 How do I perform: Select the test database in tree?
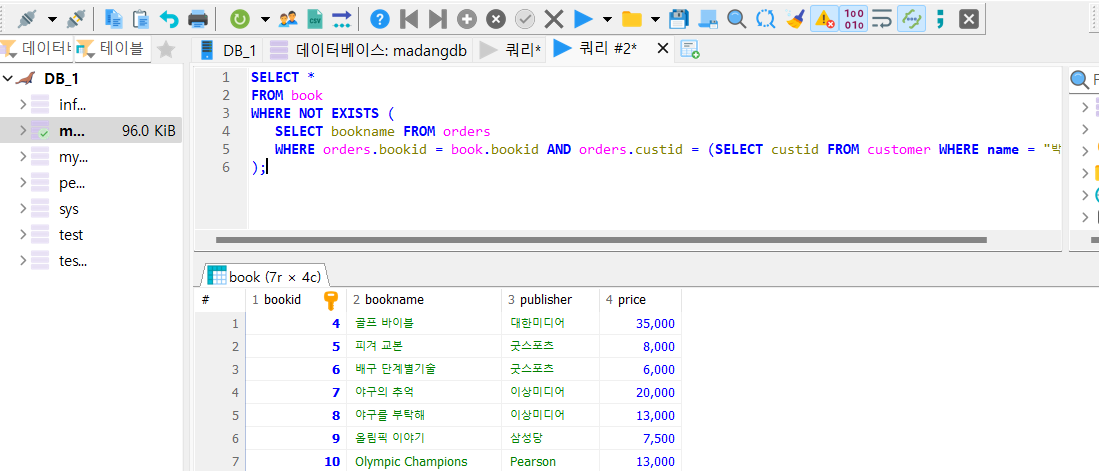click(x=71, y=235)
